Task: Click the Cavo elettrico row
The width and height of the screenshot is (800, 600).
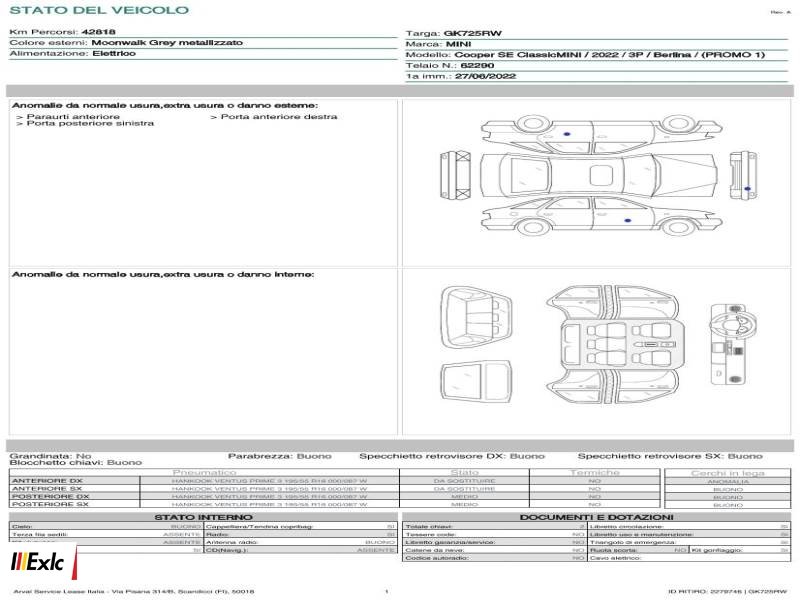Action: click(x=689, y=558)
